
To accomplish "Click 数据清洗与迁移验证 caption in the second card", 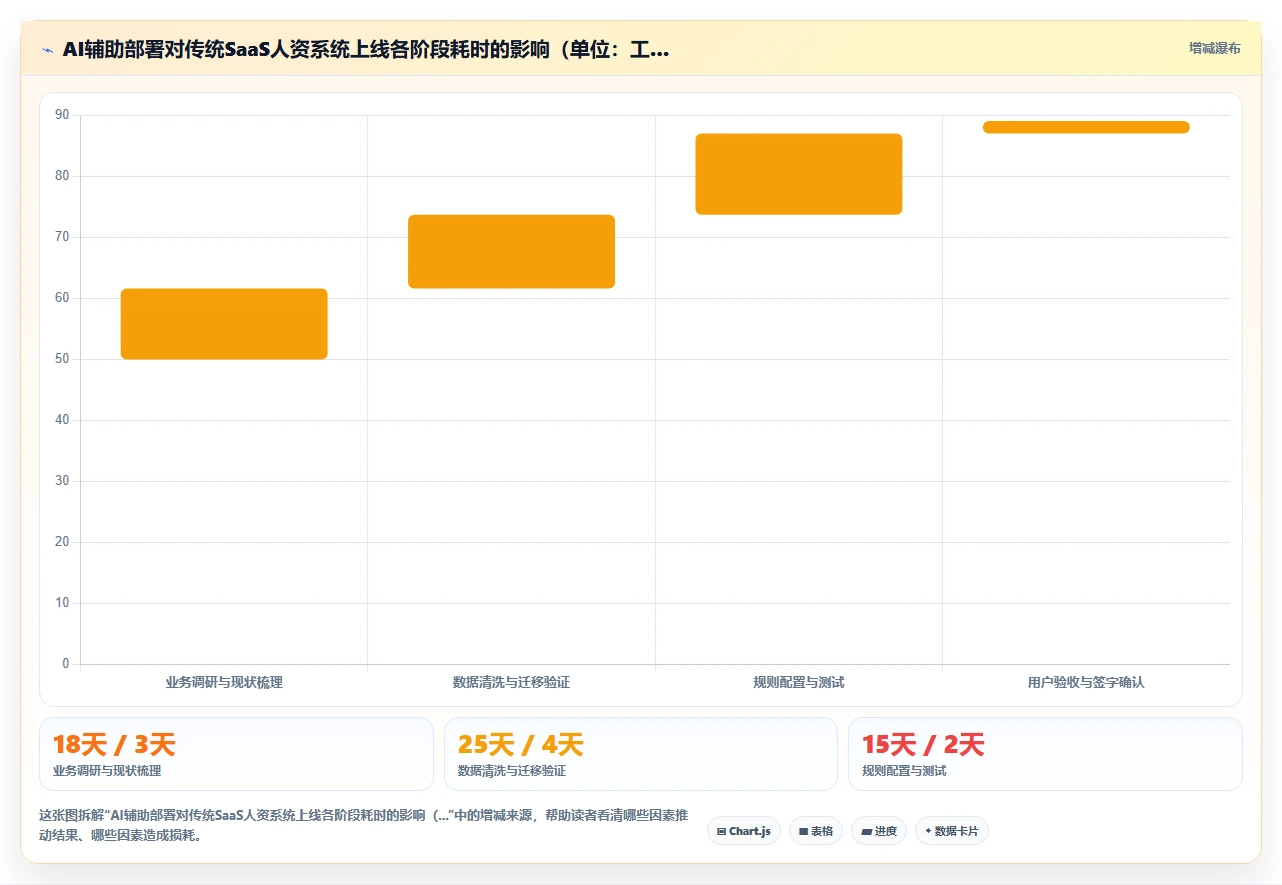I will click(512, 771).
